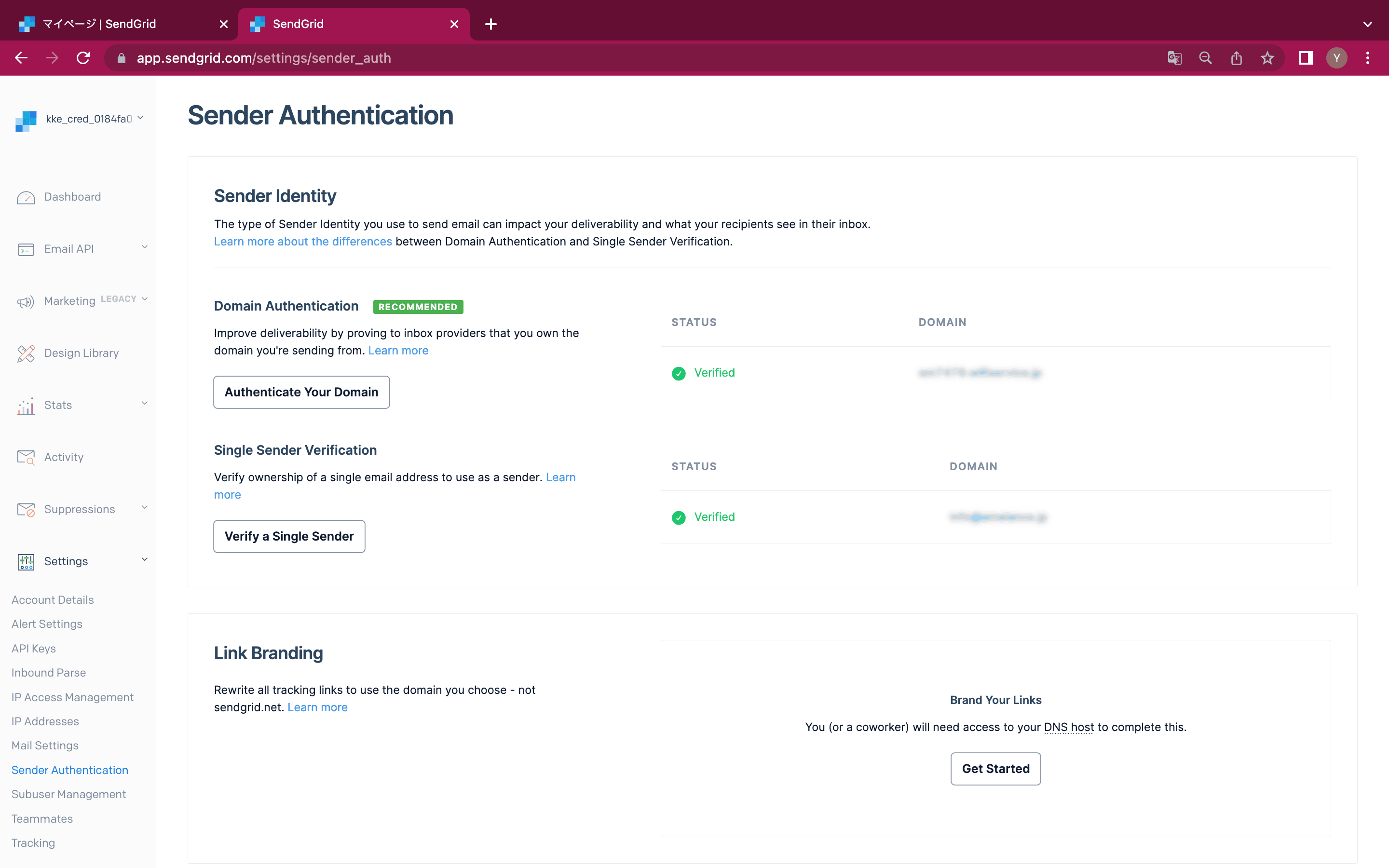Click the Dashboard sidebar label
Screen dimensions: 1389x868
[x=72, y=197]
